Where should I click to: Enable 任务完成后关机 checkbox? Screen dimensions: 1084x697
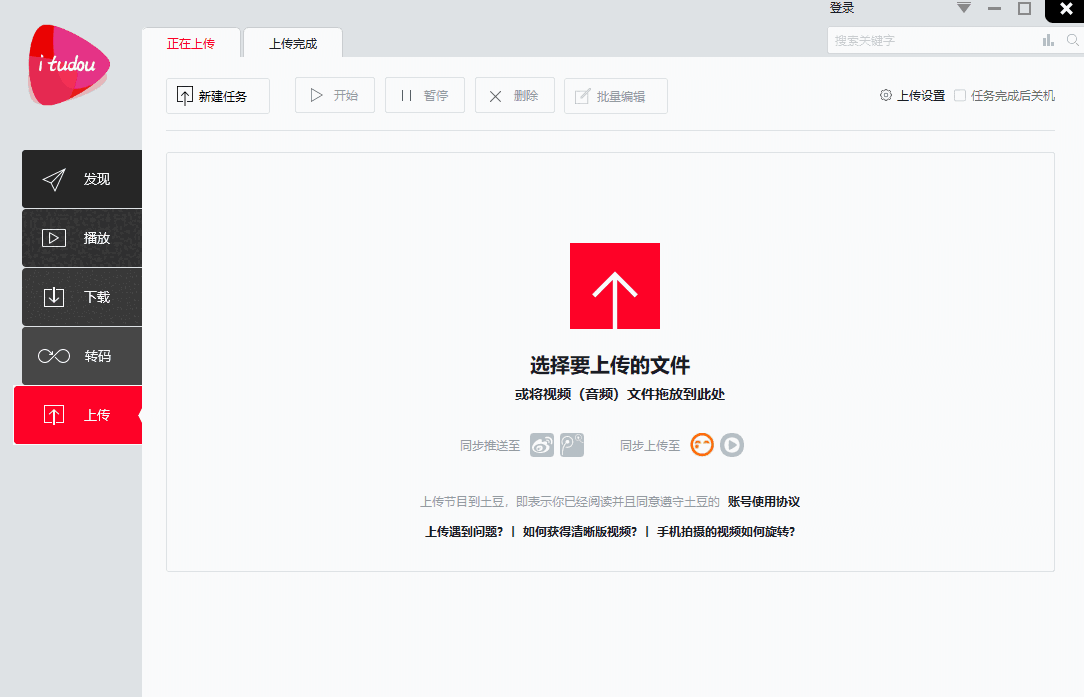click(x=960, y=95)
